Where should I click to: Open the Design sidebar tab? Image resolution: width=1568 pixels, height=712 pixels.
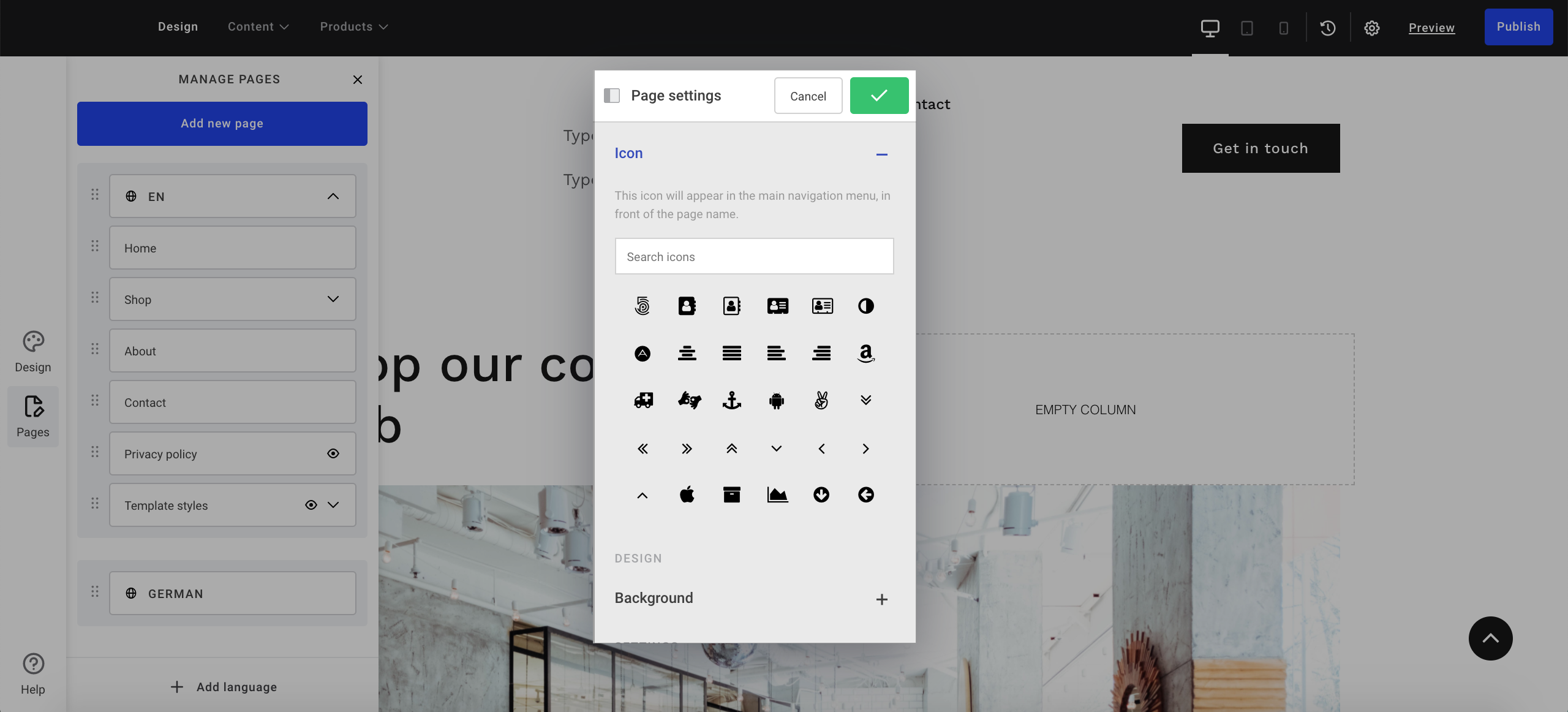33,352
